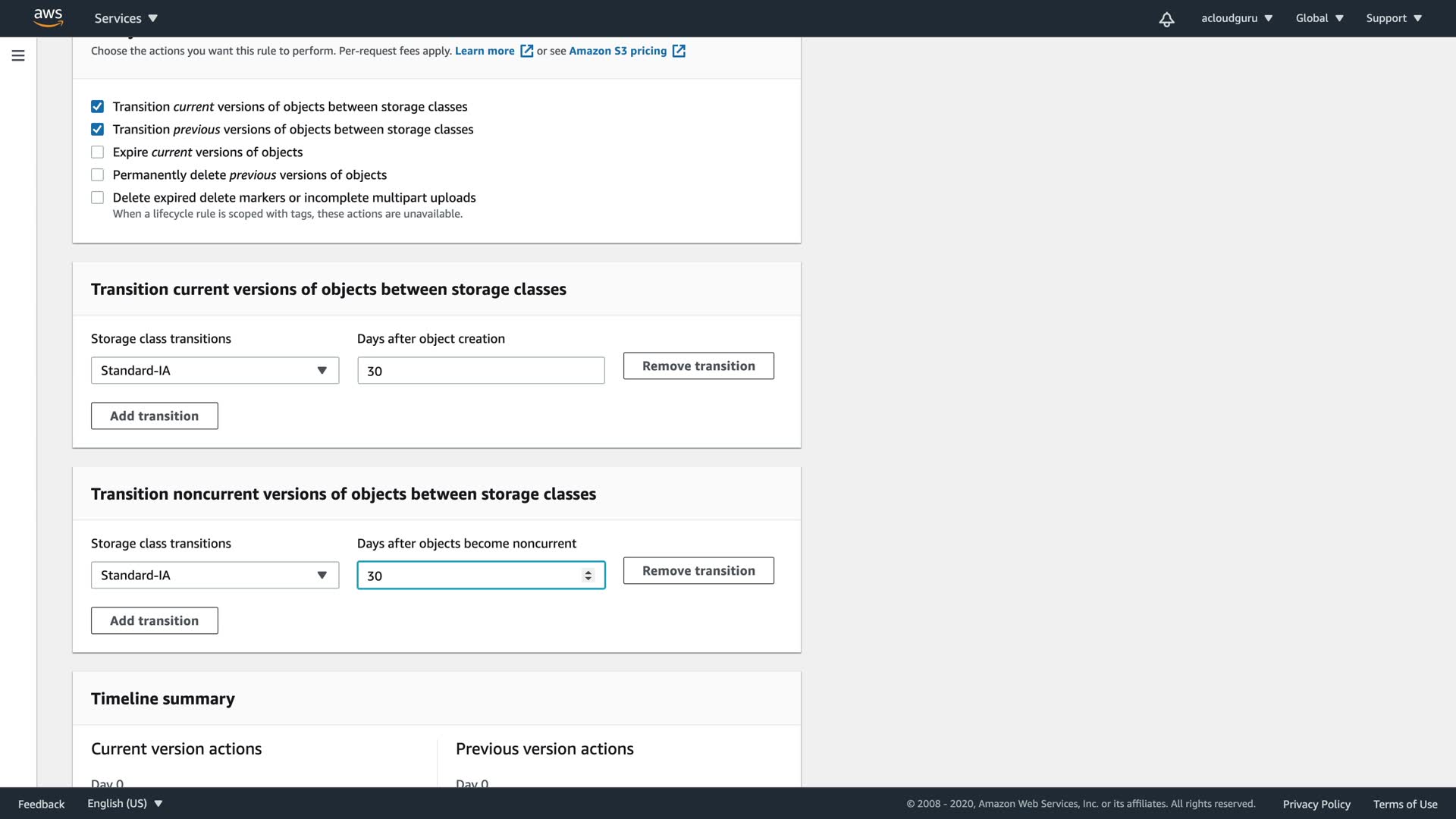Screen dimensions: 1456x819
Task: Open the notifications bell icon
Action: tap(1166, 19)
